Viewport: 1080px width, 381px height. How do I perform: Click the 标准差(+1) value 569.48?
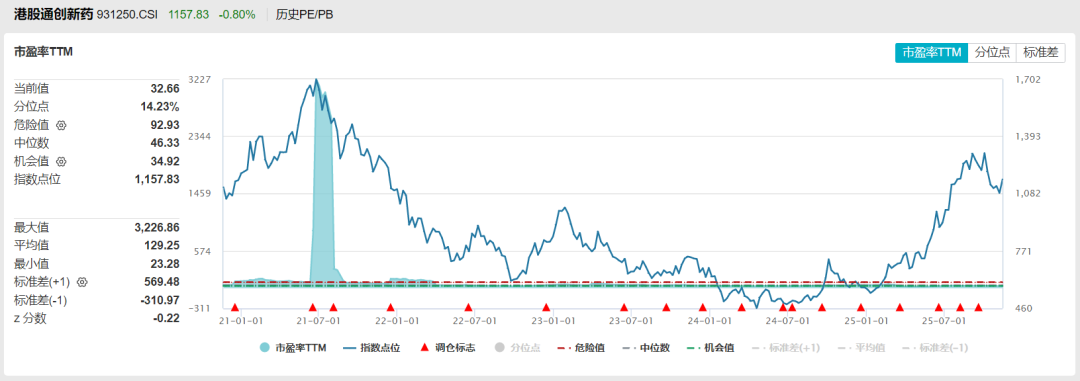point(163,282)
